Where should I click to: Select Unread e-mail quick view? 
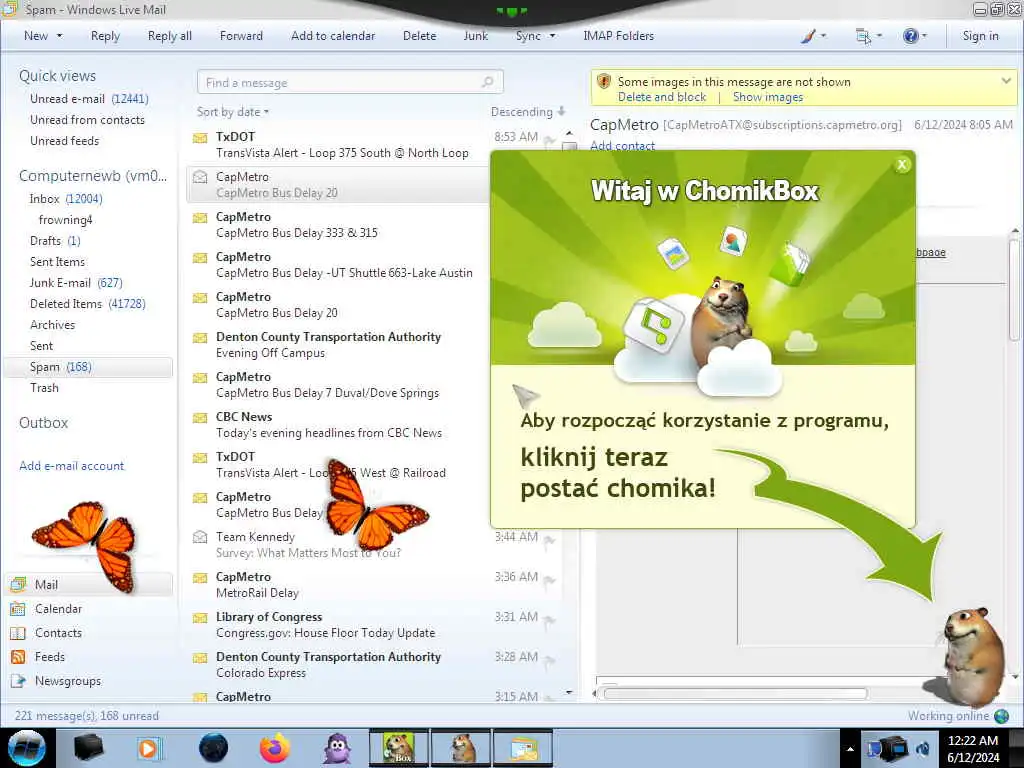point(89,99)
